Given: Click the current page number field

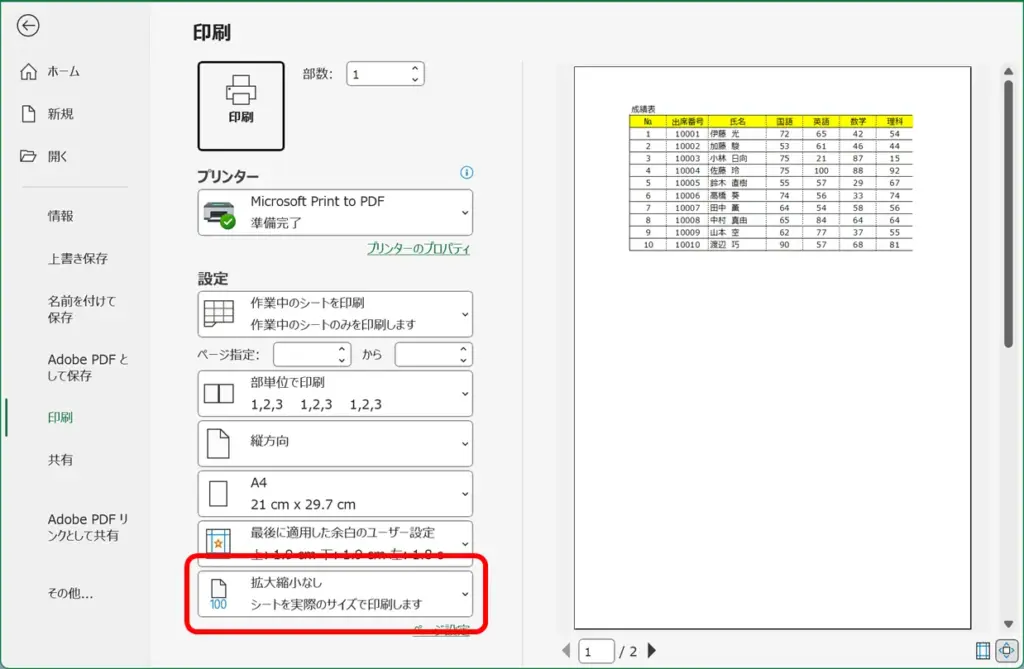Looking at the screenshot, I should coord(597,652).
